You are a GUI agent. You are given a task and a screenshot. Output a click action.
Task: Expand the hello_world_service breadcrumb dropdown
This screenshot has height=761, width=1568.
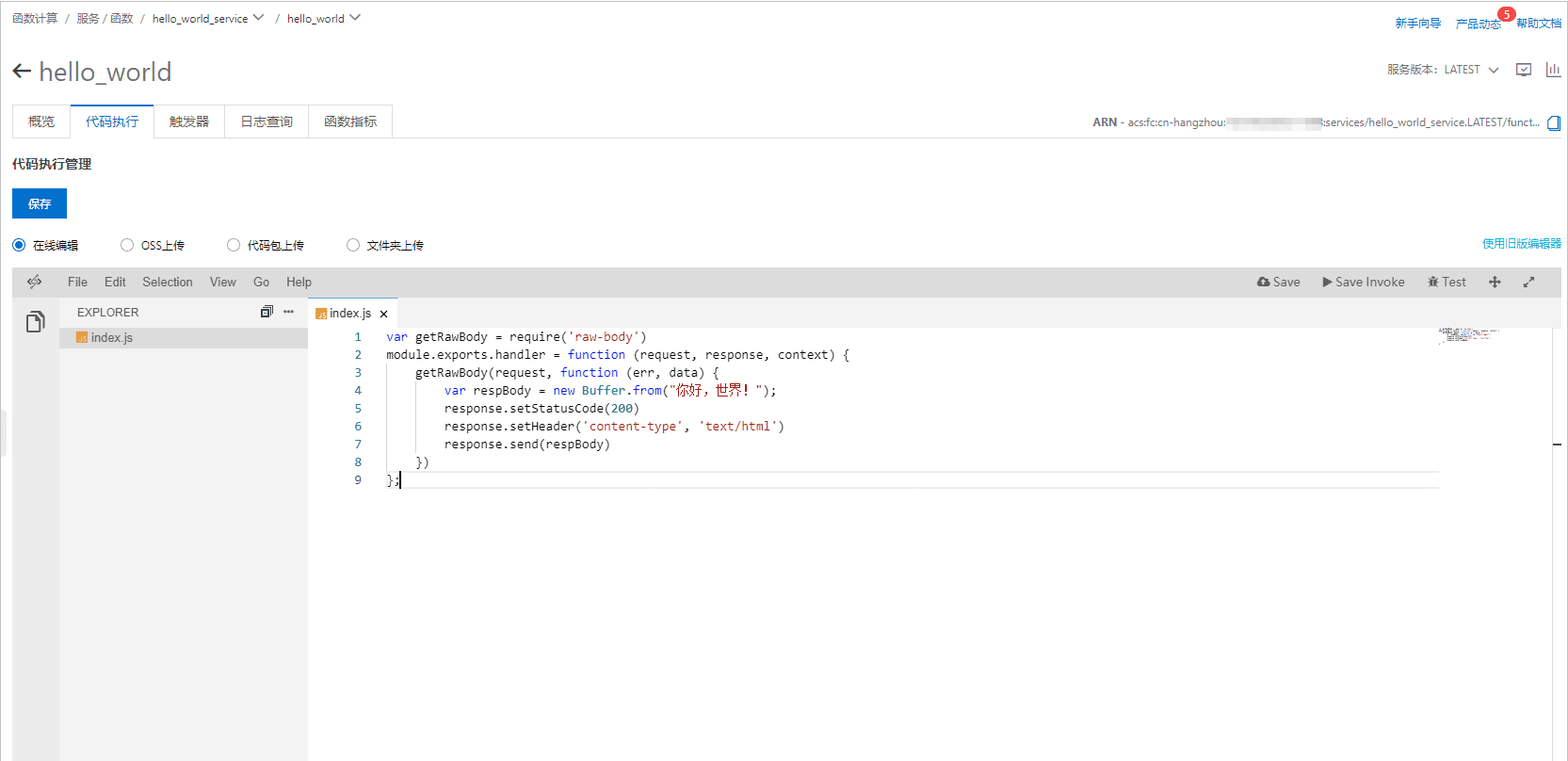258,18
